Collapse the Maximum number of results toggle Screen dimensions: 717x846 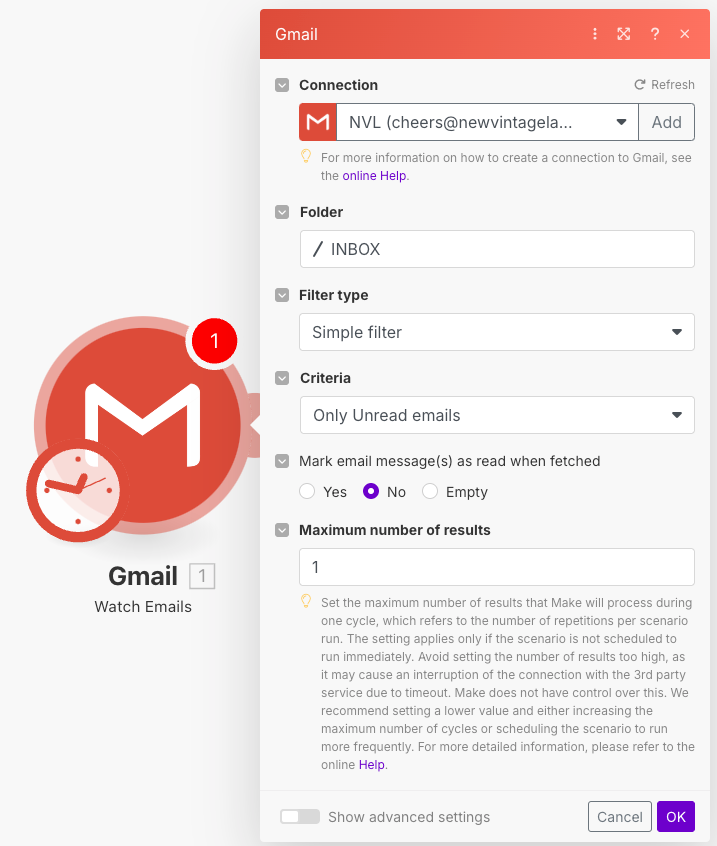point(282,530)
